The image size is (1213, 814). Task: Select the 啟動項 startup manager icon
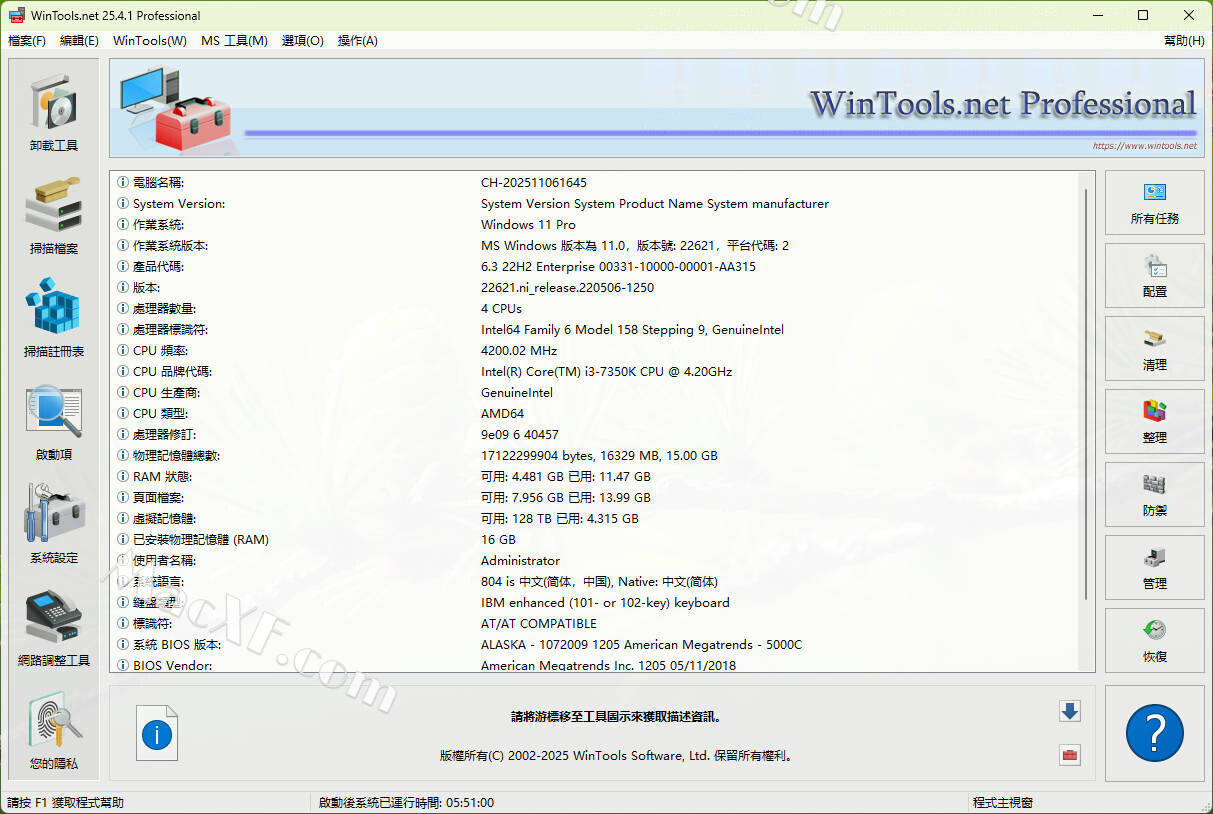pos(53,420)
